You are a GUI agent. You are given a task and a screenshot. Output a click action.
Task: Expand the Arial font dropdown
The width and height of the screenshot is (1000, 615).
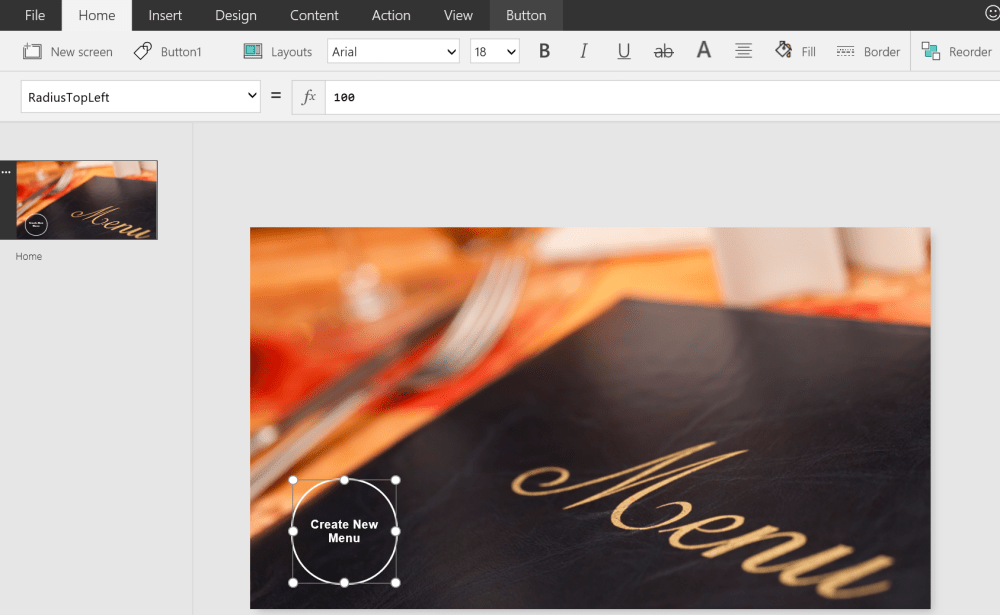tap(393, 52)
